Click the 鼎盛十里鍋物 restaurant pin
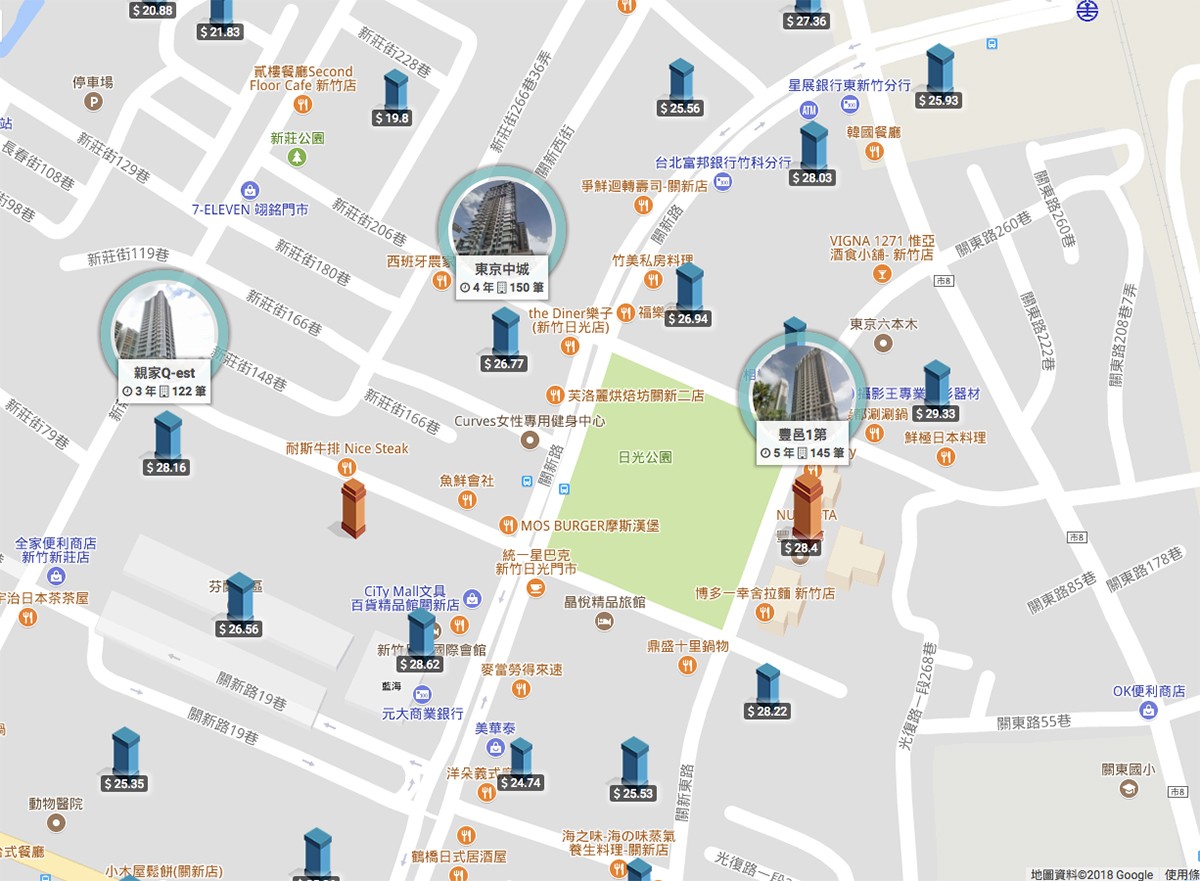The image size is (1200, 881). [687, 665]
